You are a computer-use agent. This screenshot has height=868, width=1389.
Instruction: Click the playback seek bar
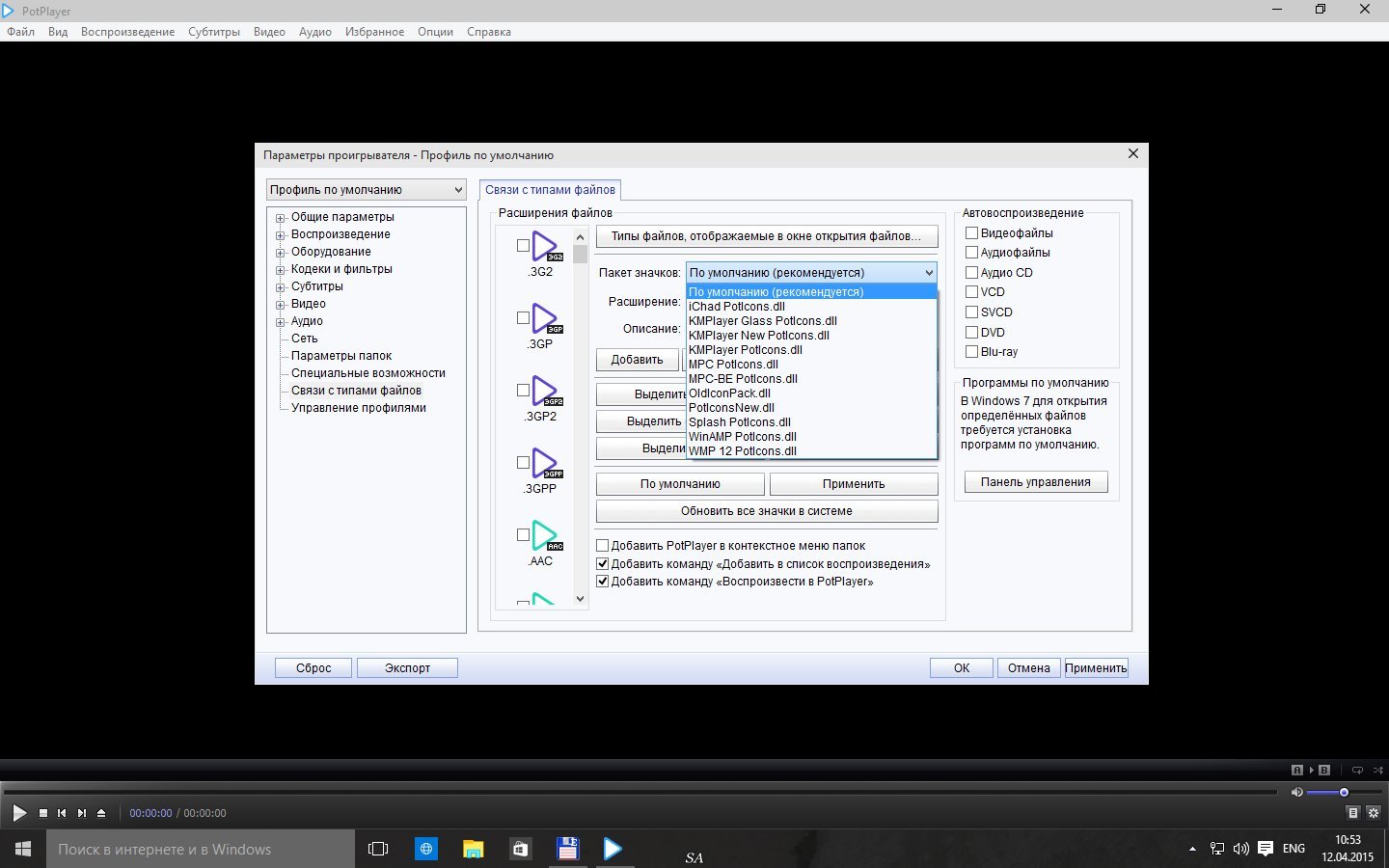641,792
